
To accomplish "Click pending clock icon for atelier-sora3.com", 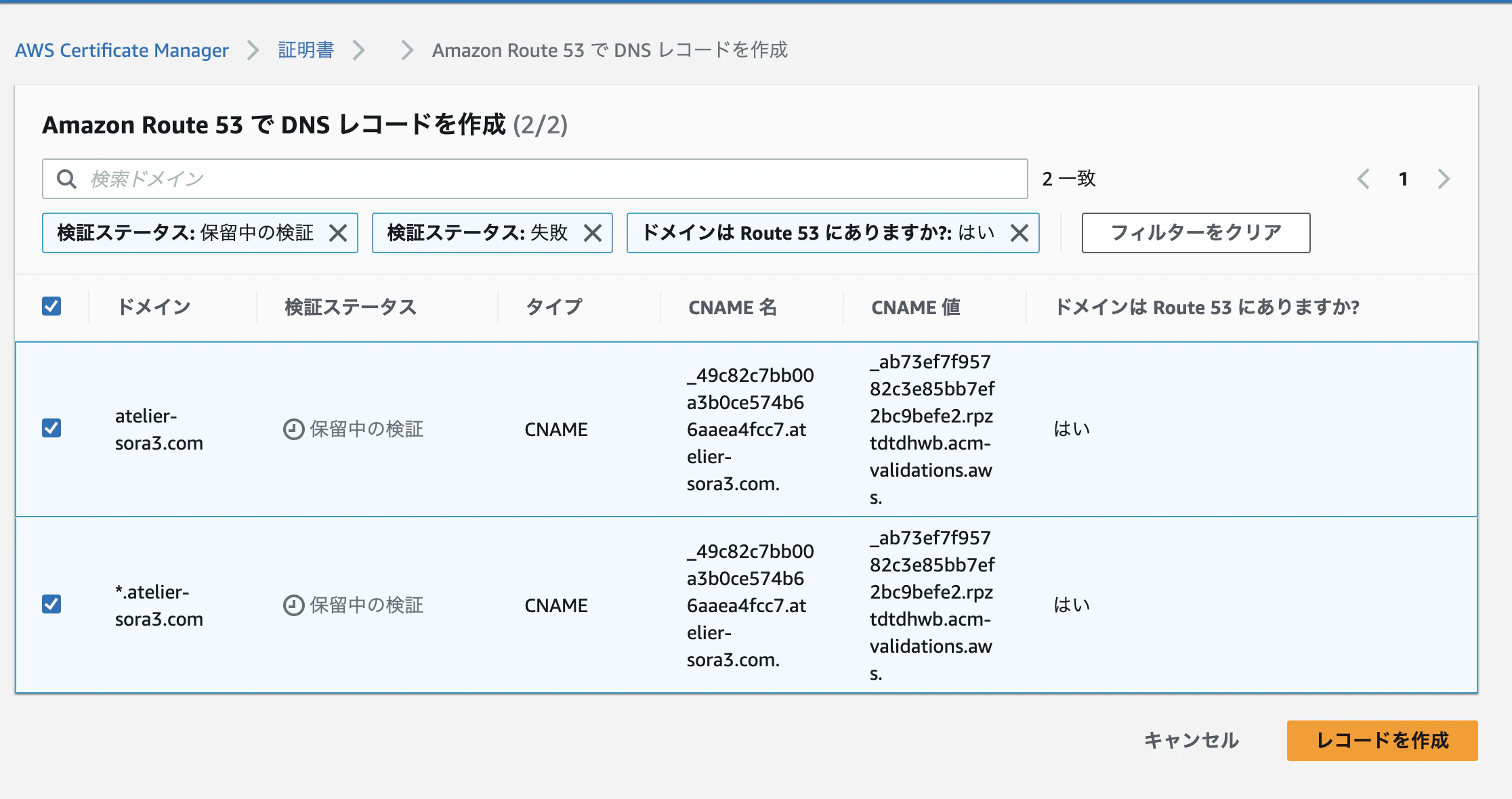I will point(293,429).
